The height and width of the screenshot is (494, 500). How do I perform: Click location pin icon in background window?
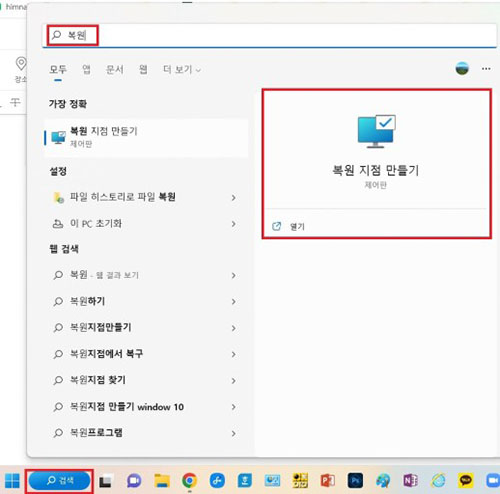[21, 63]
